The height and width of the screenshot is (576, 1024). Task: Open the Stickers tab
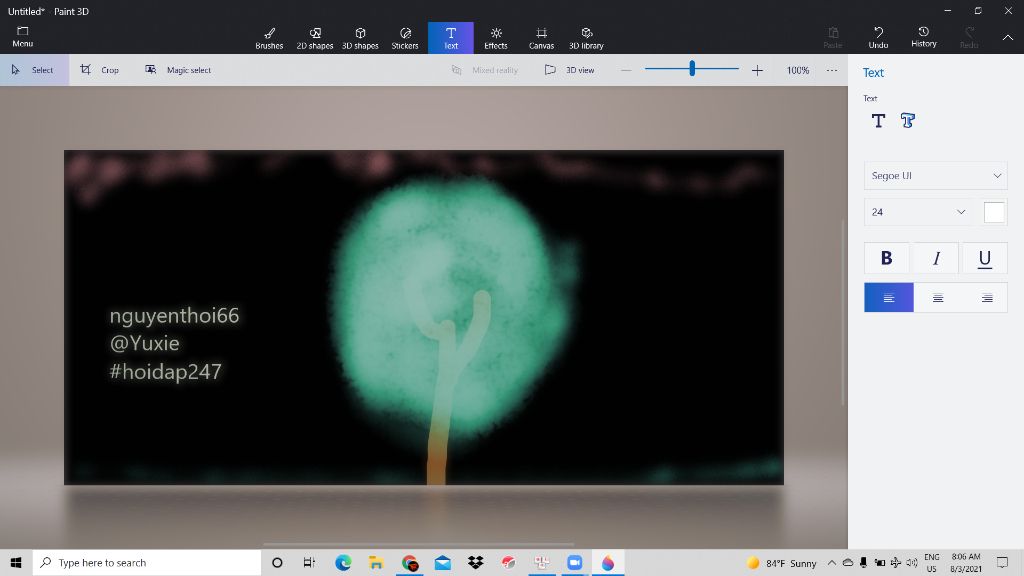(x=405, y=38)
